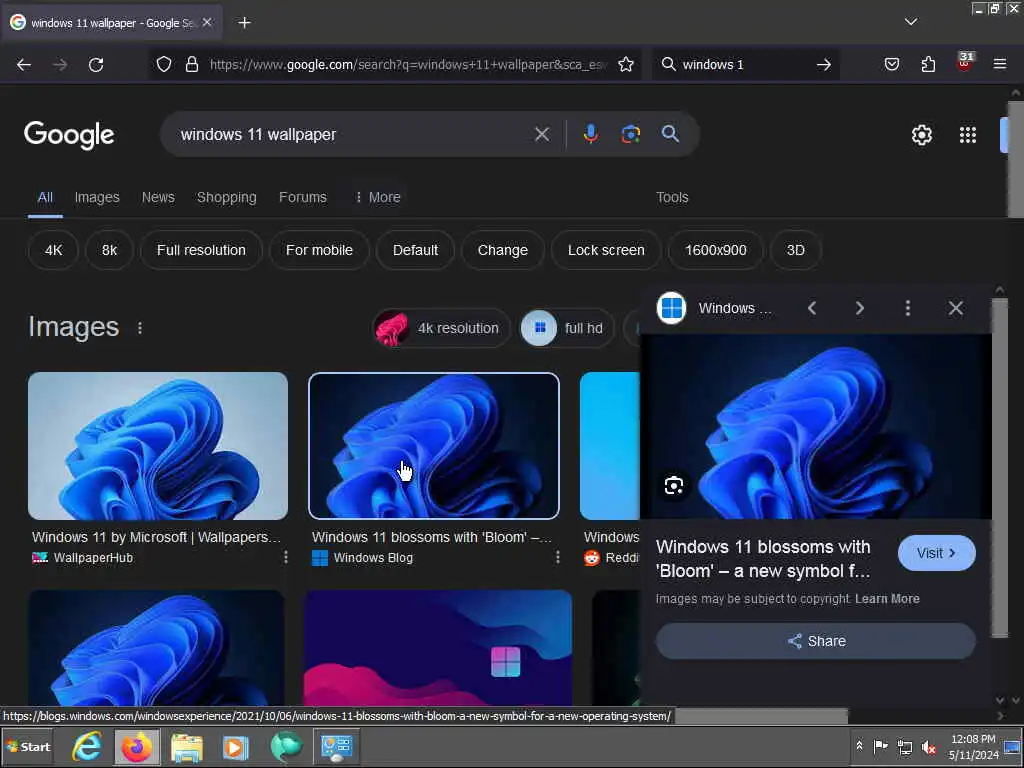Expand the list all tabs chevron
The width and height of the screenshot is (1024, 768).
(911, 22)
